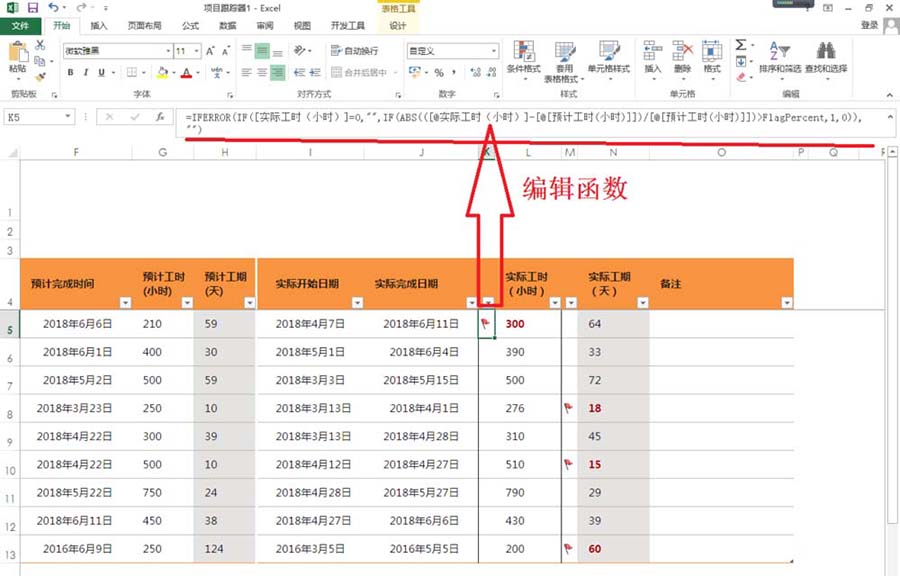The width and height of the screenshot is (900, 576).
Task: Click the 合并后居中 merge cells button
Action: click(x=364, y=72)
